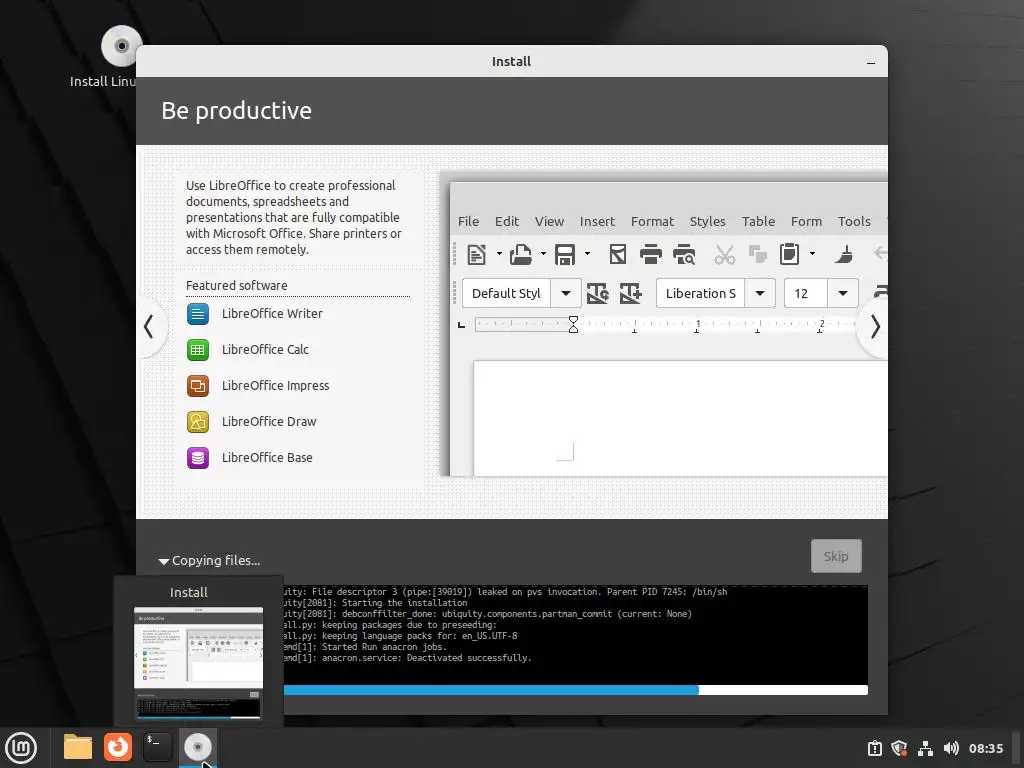The image size is (1024, 768).
Task: Click the clock showing 08:35
Action: [x=985, y=748]
